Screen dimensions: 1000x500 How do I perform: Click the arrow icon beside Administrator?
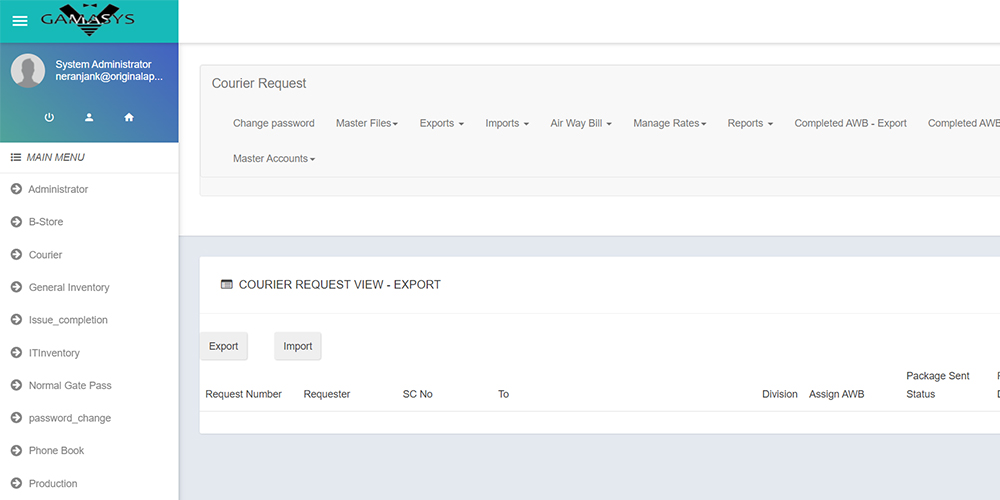pyautogui.click(x=16, y=189)
